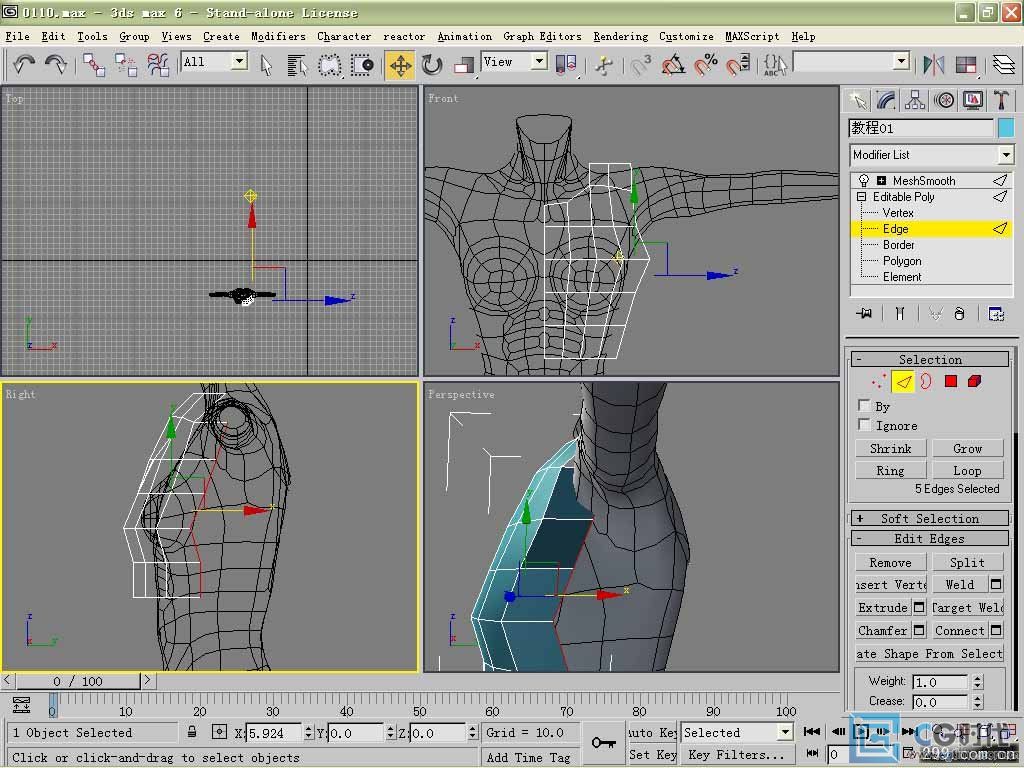Collapse the Selection rollout

[x=930, y=359]
